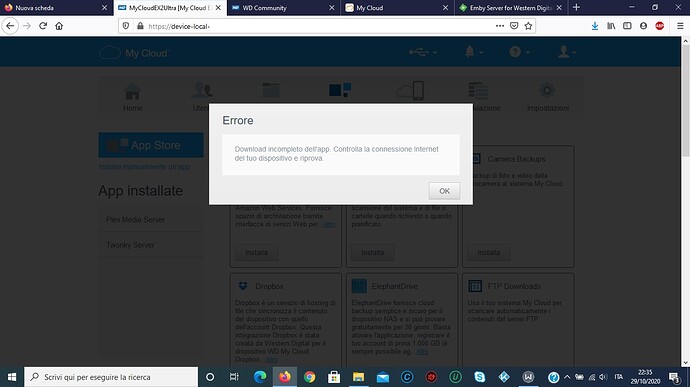This screenshot has width=690, height=387.
Task: Open the Firefox account icon
Action: point(643,26)
